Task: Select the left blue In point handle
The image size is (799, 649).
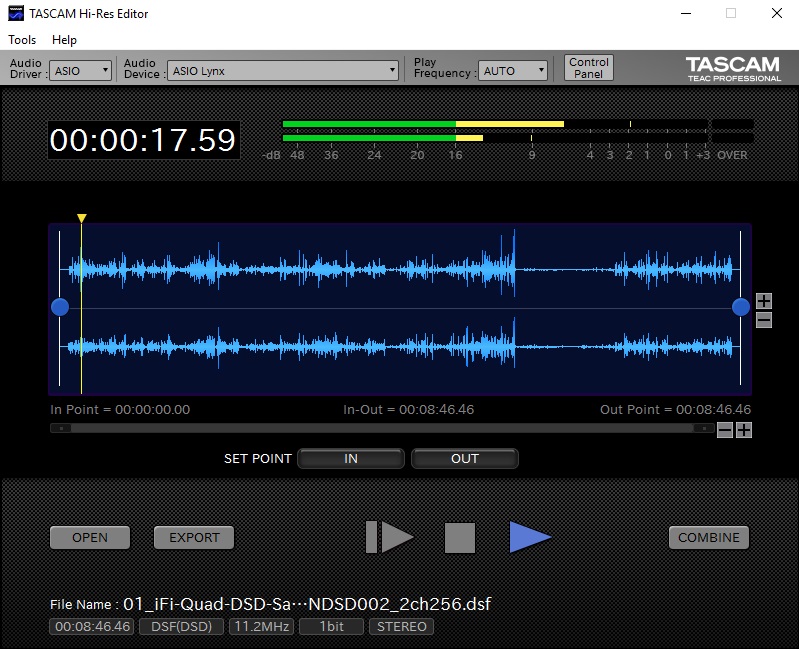Action: pyautogui.click(x=60, y=307)
